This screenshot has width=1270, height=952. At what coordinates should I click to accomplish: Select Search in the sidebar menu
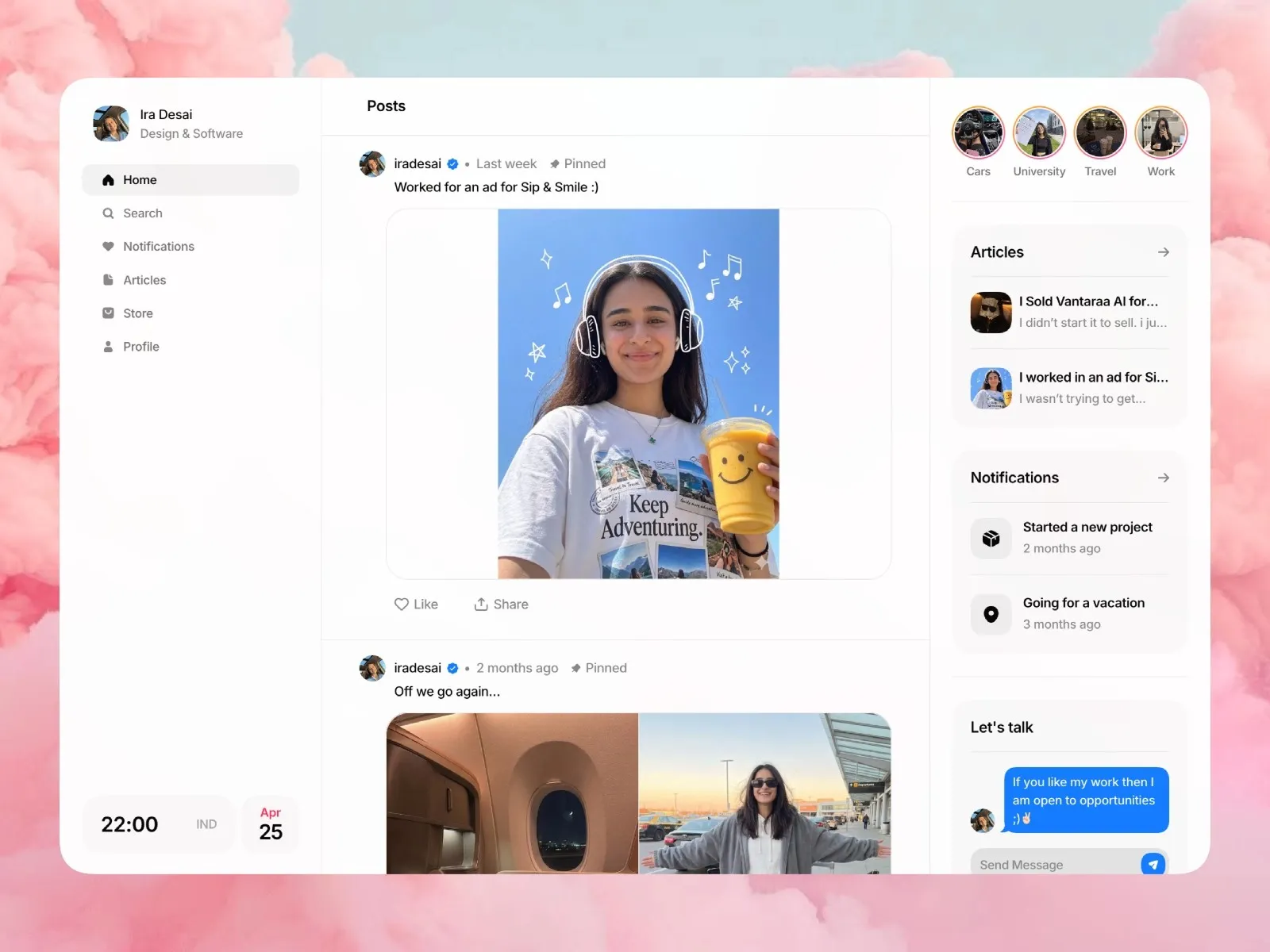coord(190,213)
